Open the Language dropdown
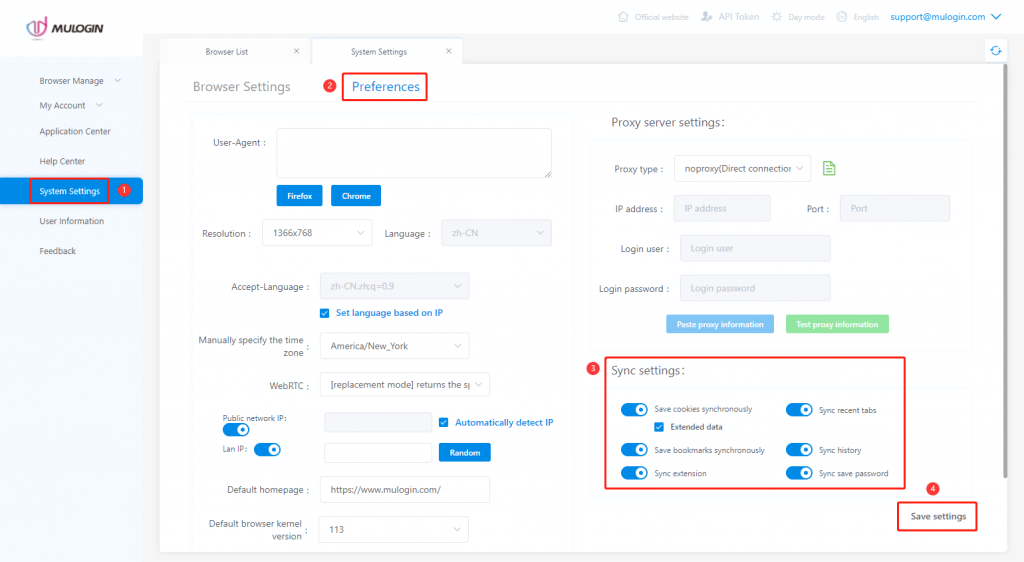 coord(496,233)
